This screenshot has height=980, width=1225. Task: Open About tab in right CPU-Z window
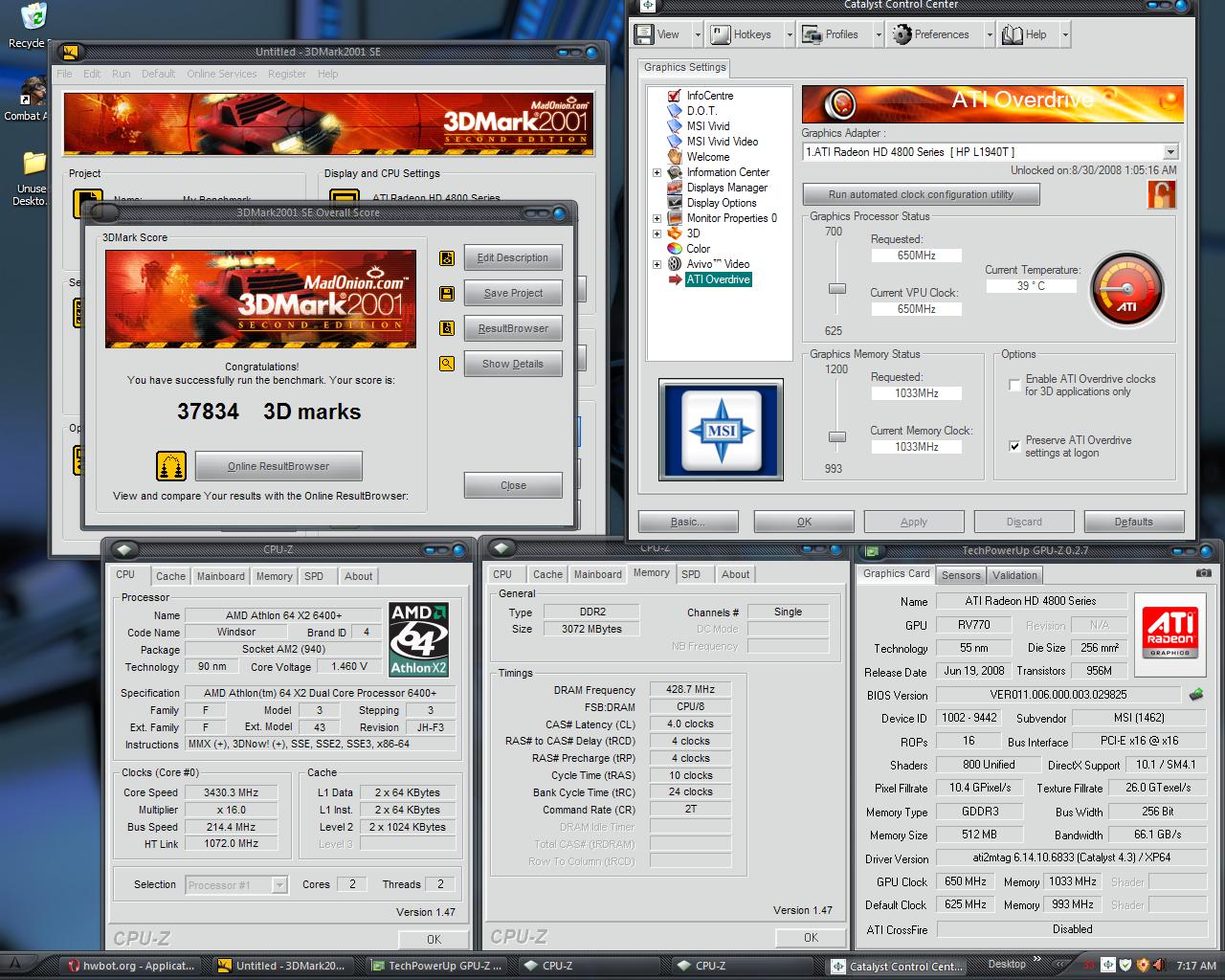(x=735, y=574)
